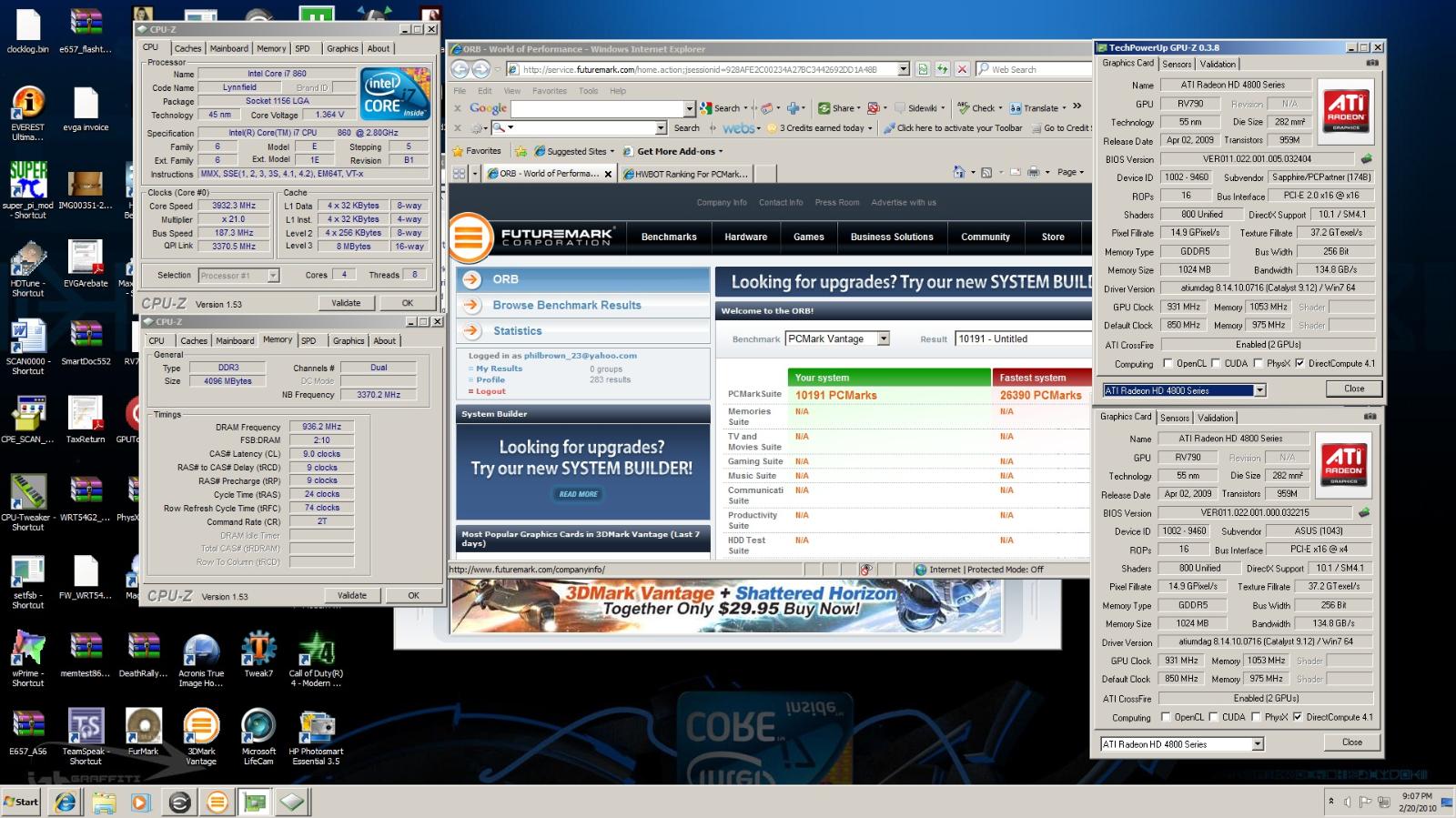Image resolution: width=1456 pixels, height=818 pixels.
Task: Click the READ MORE system builder button
Action: pos(578,494)
